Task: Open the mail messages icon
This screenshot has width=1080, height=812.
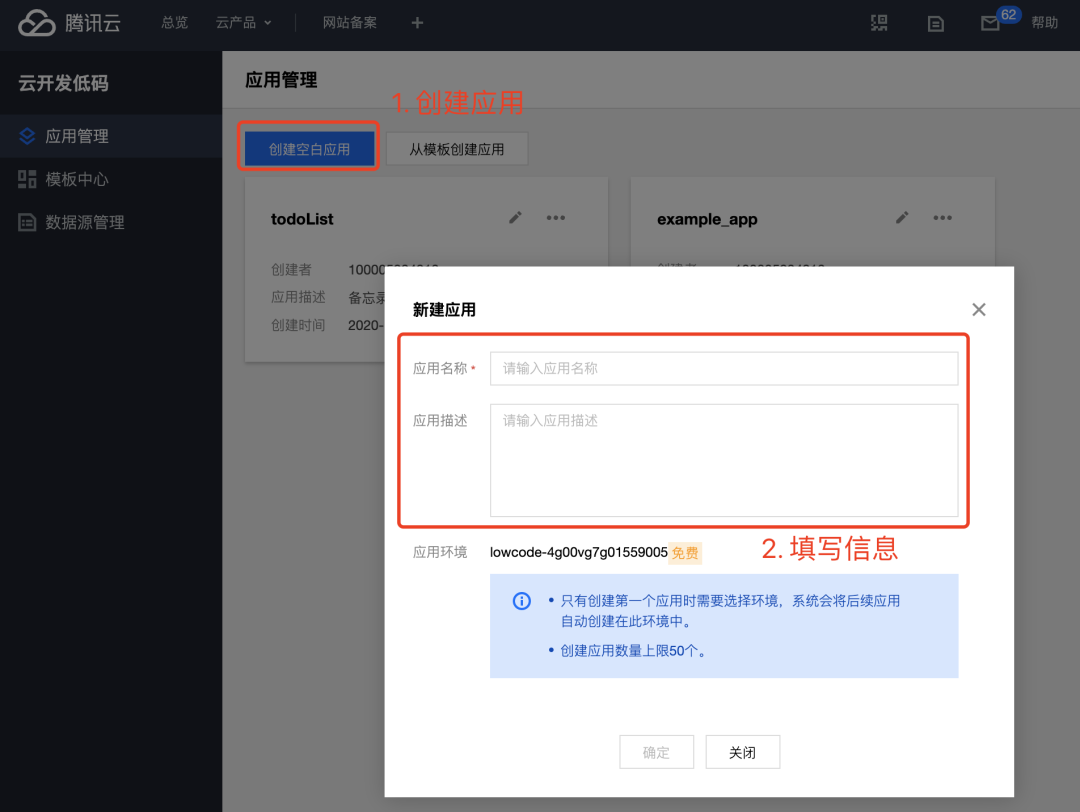Action: click(x=990, y=23)
